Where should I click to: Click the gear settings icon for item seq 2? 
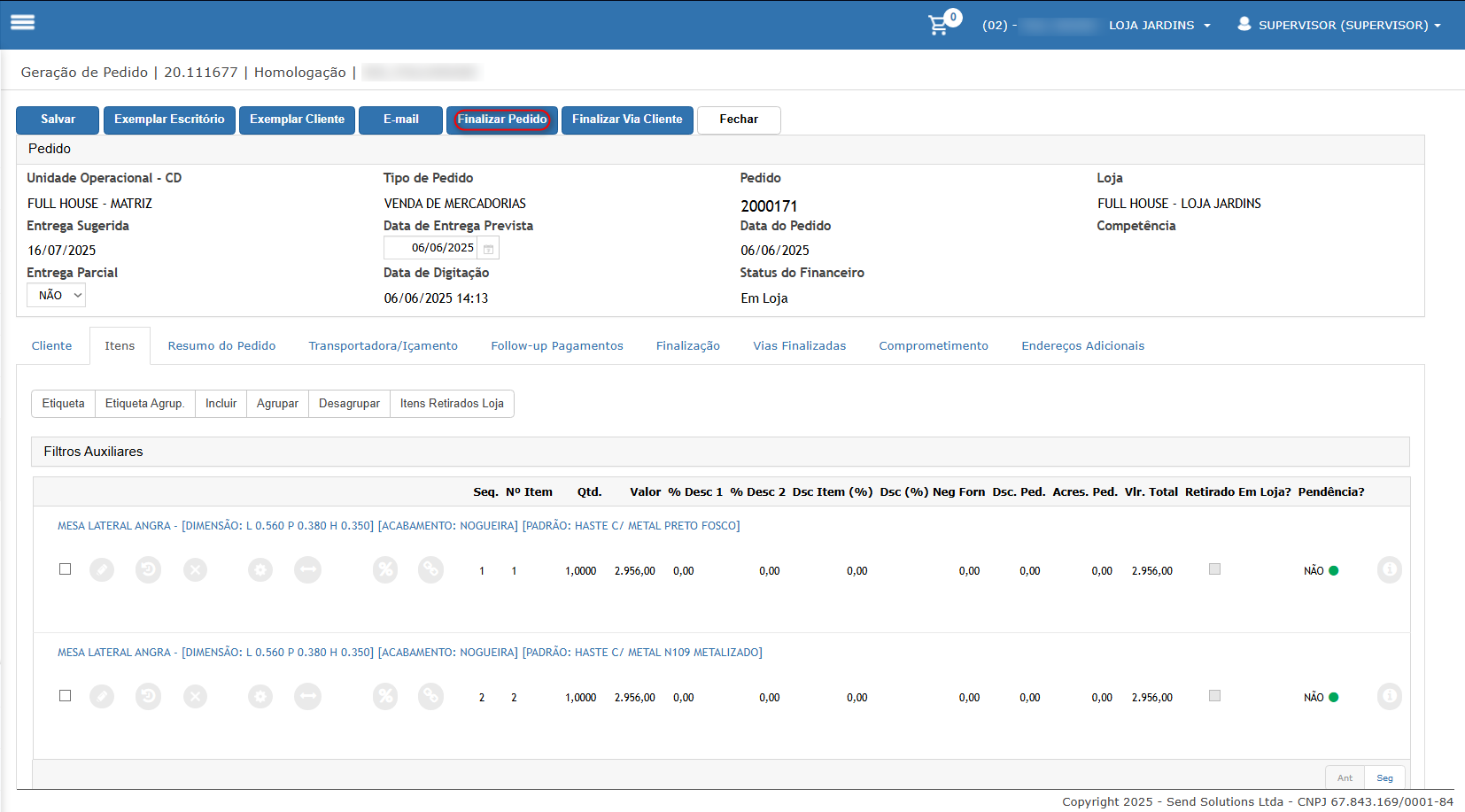point(260,696)
